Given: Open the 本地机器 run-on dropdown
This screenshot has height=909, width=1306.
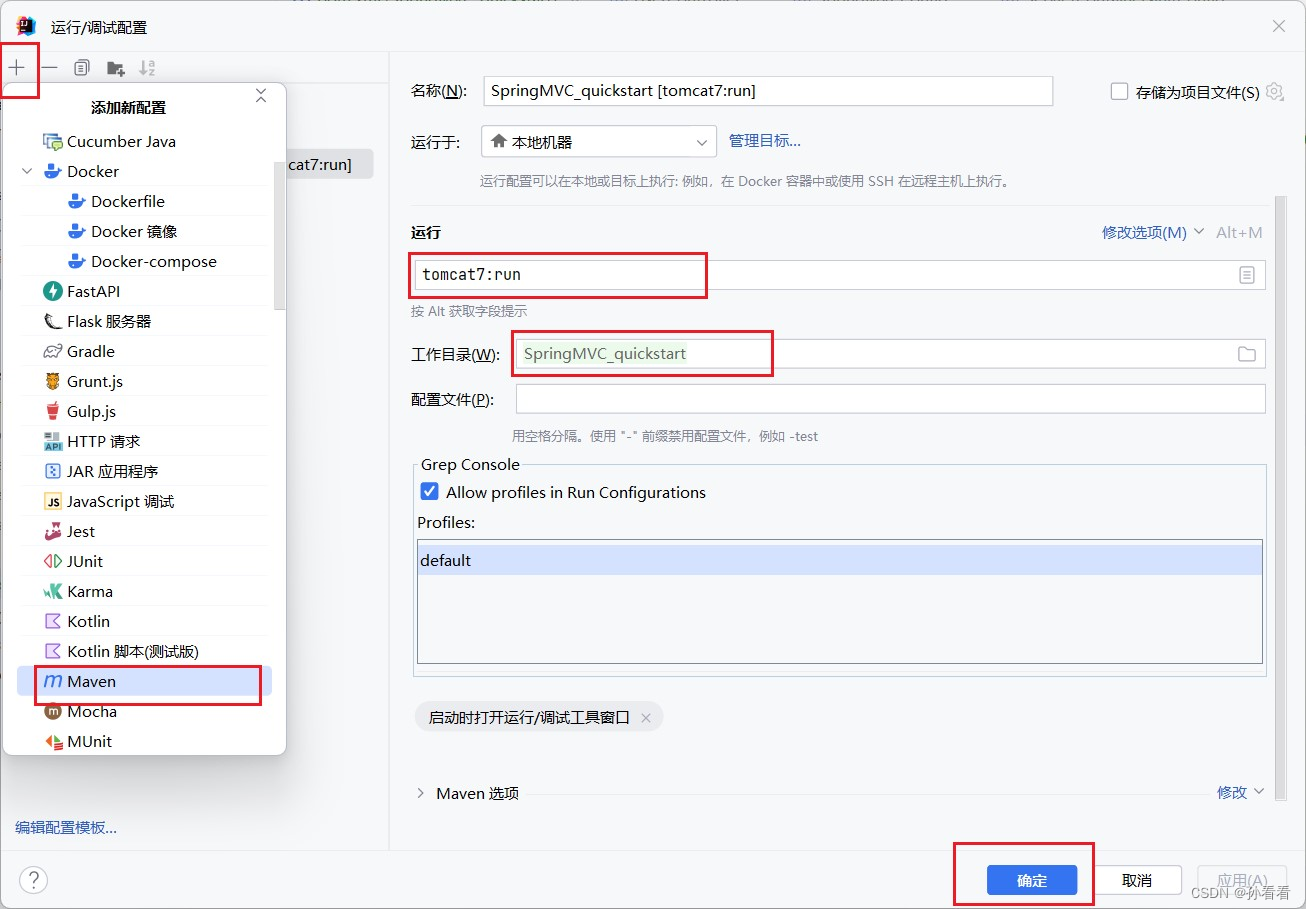Looking at the screenshot, I should 599,142.
